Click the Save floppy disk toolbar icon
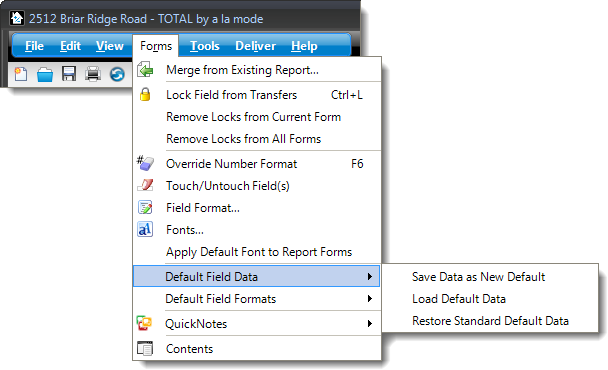This screenshot has height=370, width=608. [69, 74]
